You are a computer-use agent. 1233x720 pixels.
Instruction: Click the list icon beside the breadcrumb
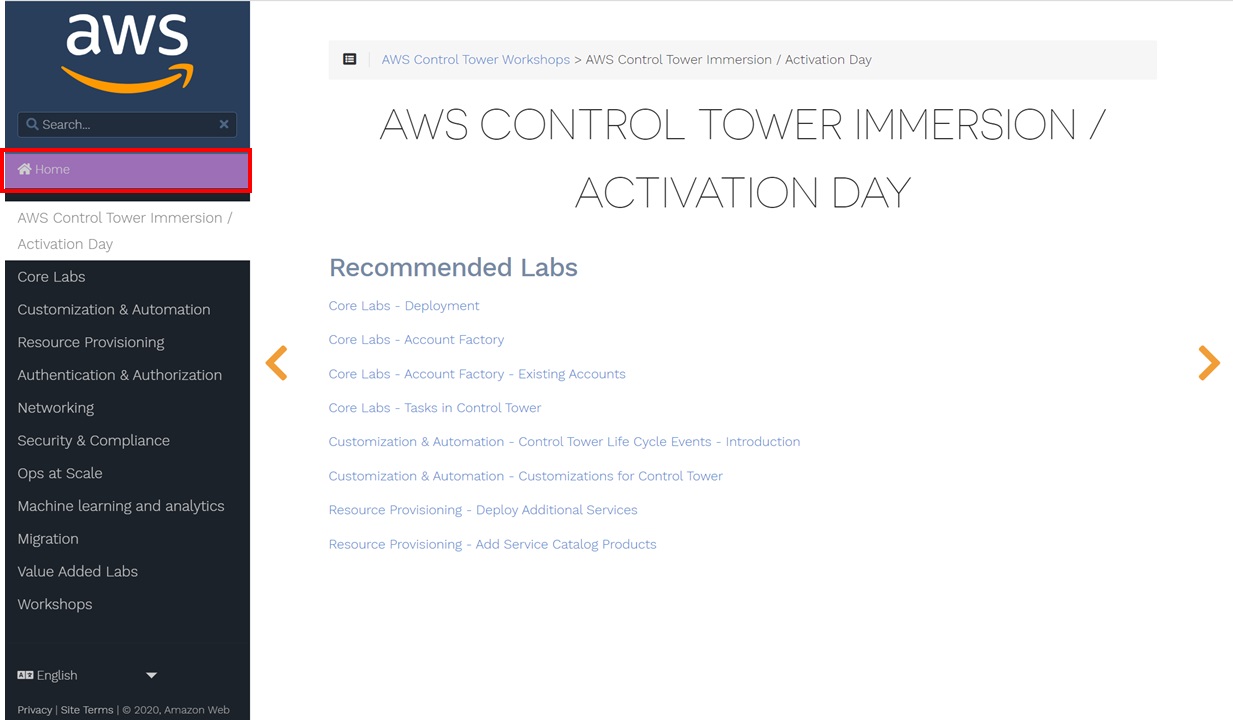click(349, 59)
